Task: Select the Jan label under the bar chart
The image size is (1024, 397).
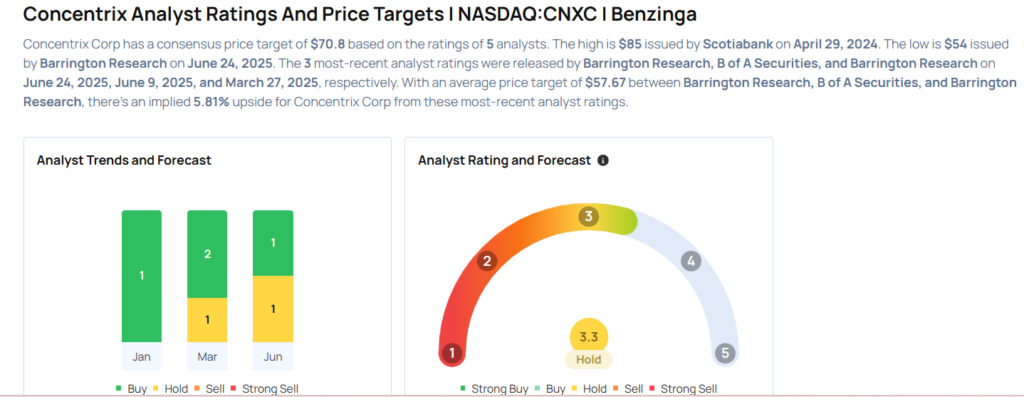Action: click(x=141, y=357)
